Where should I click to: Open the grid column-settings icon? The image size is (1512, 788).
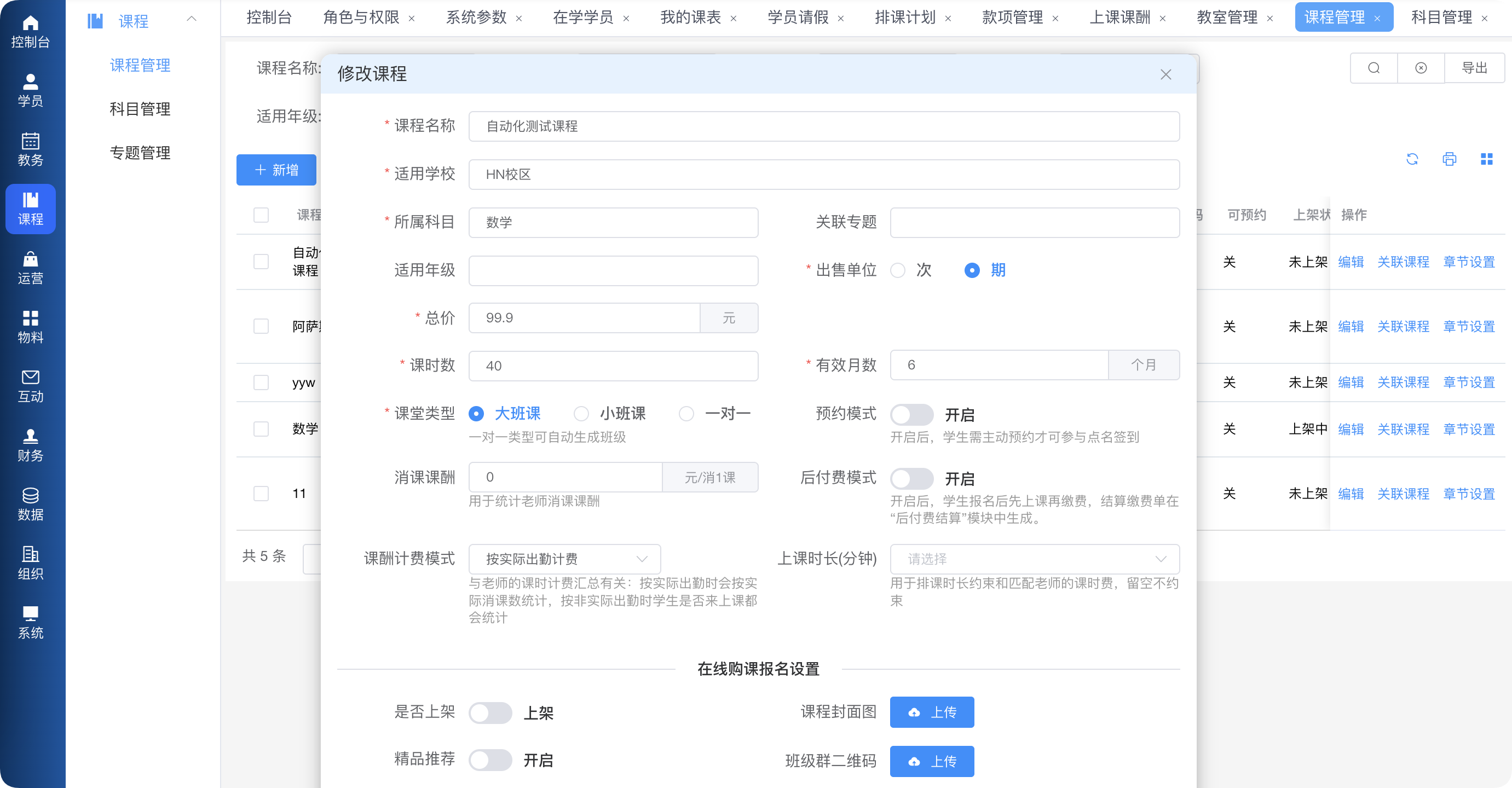click(x=1486, y=159)
